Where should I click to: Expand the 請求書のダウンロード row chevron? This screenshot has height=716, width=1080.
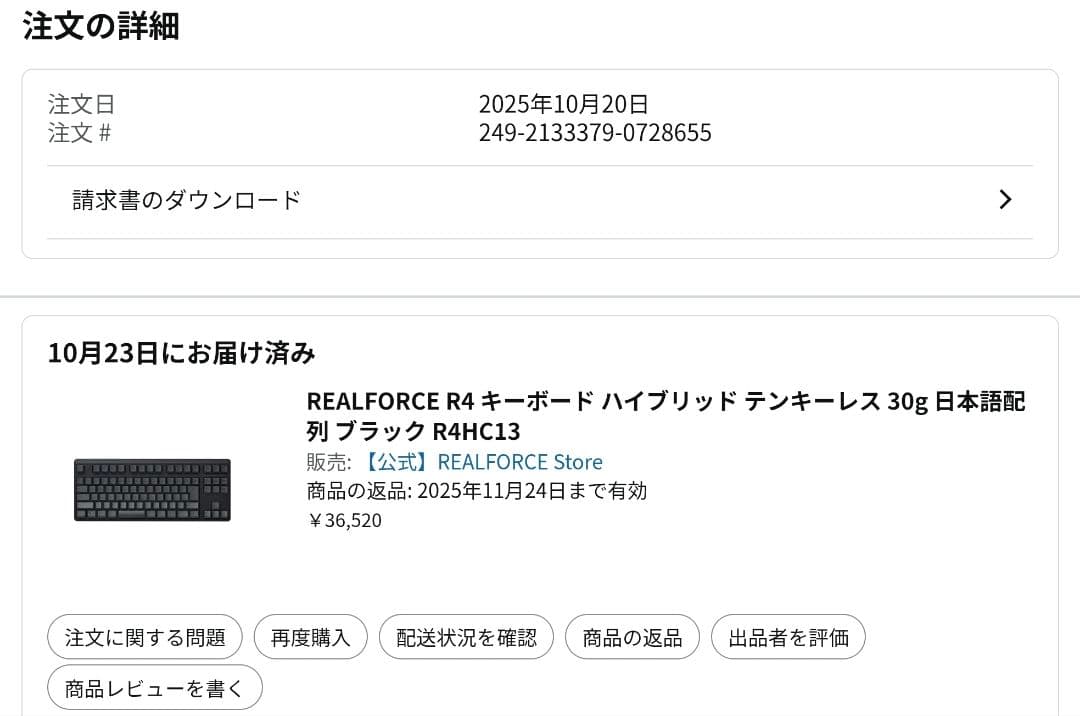[1005, 199]
